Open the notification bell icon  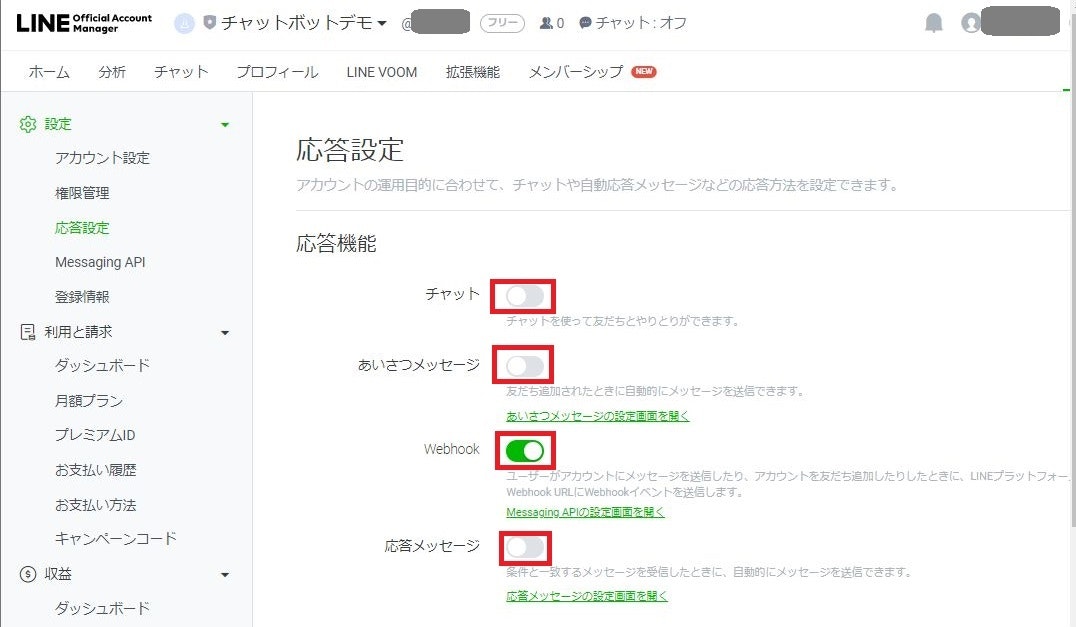pyautogui.click(x=933, y=23)
